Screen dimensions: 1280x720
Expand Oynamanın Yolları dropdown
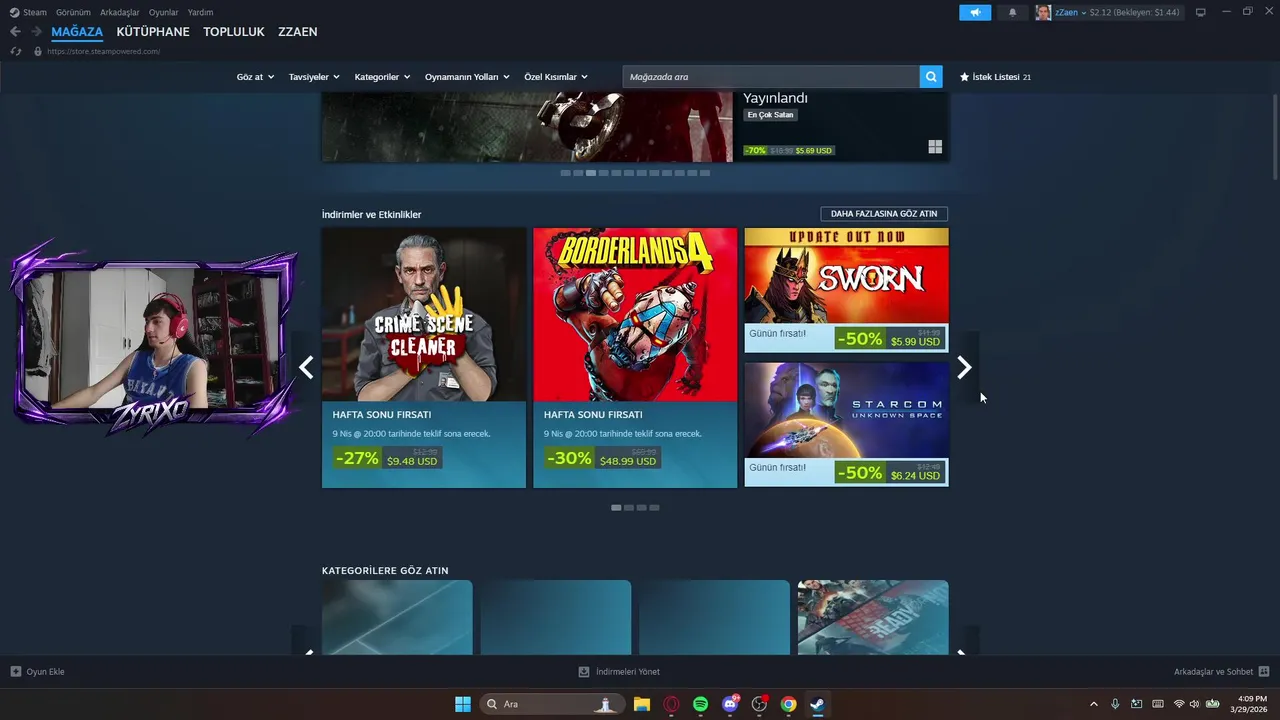pos(467,77)
